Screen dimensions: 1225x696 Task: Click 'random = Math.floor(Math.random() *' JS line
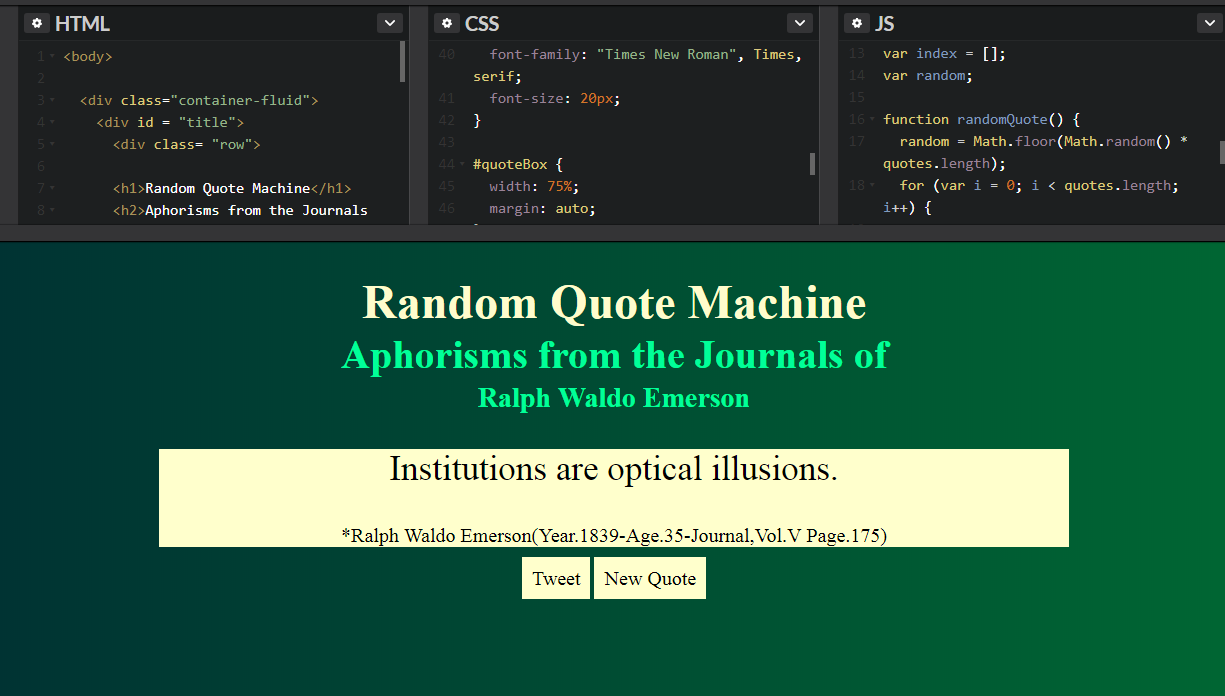click(1043, 142)
